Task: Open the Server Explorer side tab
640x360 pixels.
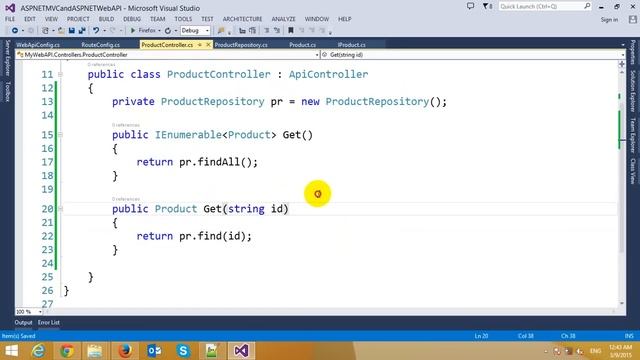Action: tap(7, 58)
